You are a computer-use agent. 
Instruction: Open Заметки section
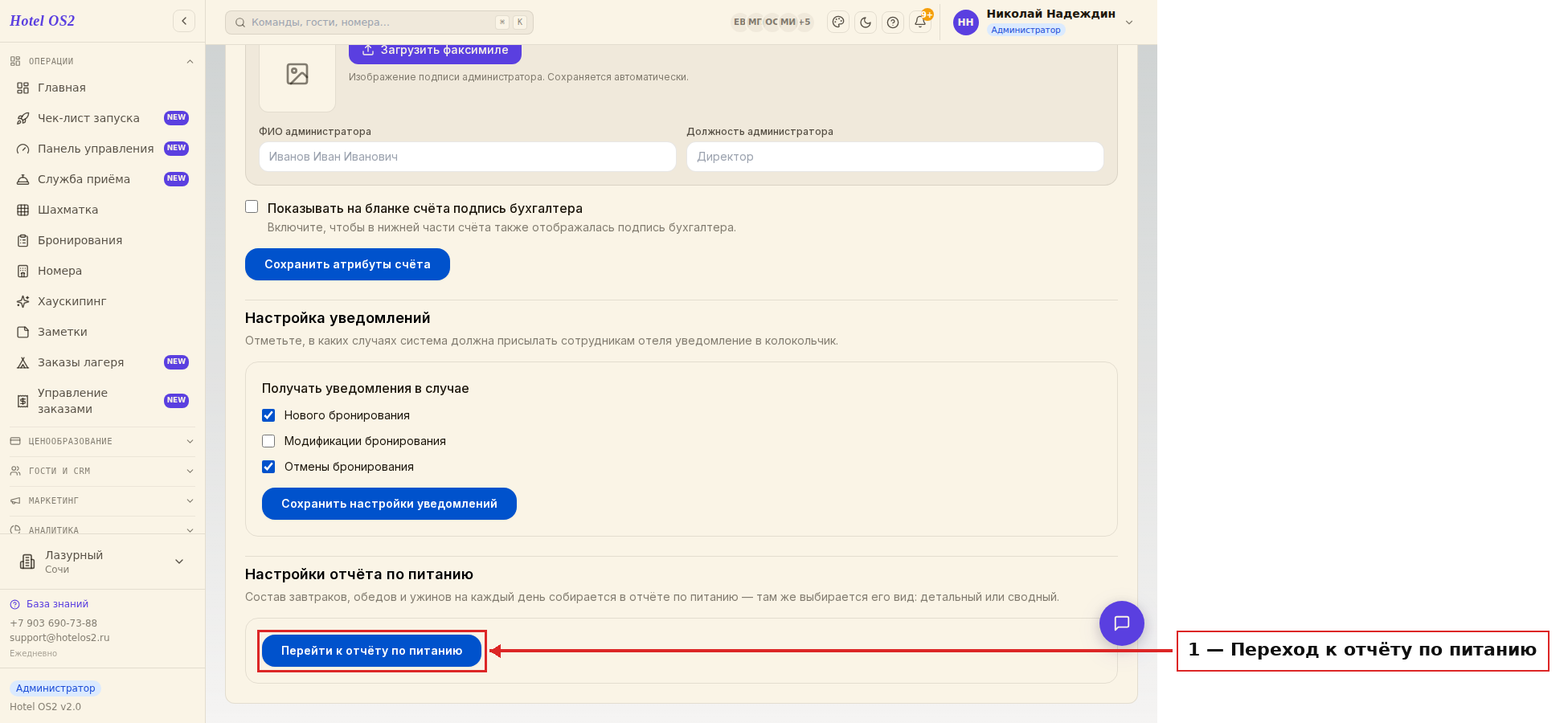tap(102, 332)
